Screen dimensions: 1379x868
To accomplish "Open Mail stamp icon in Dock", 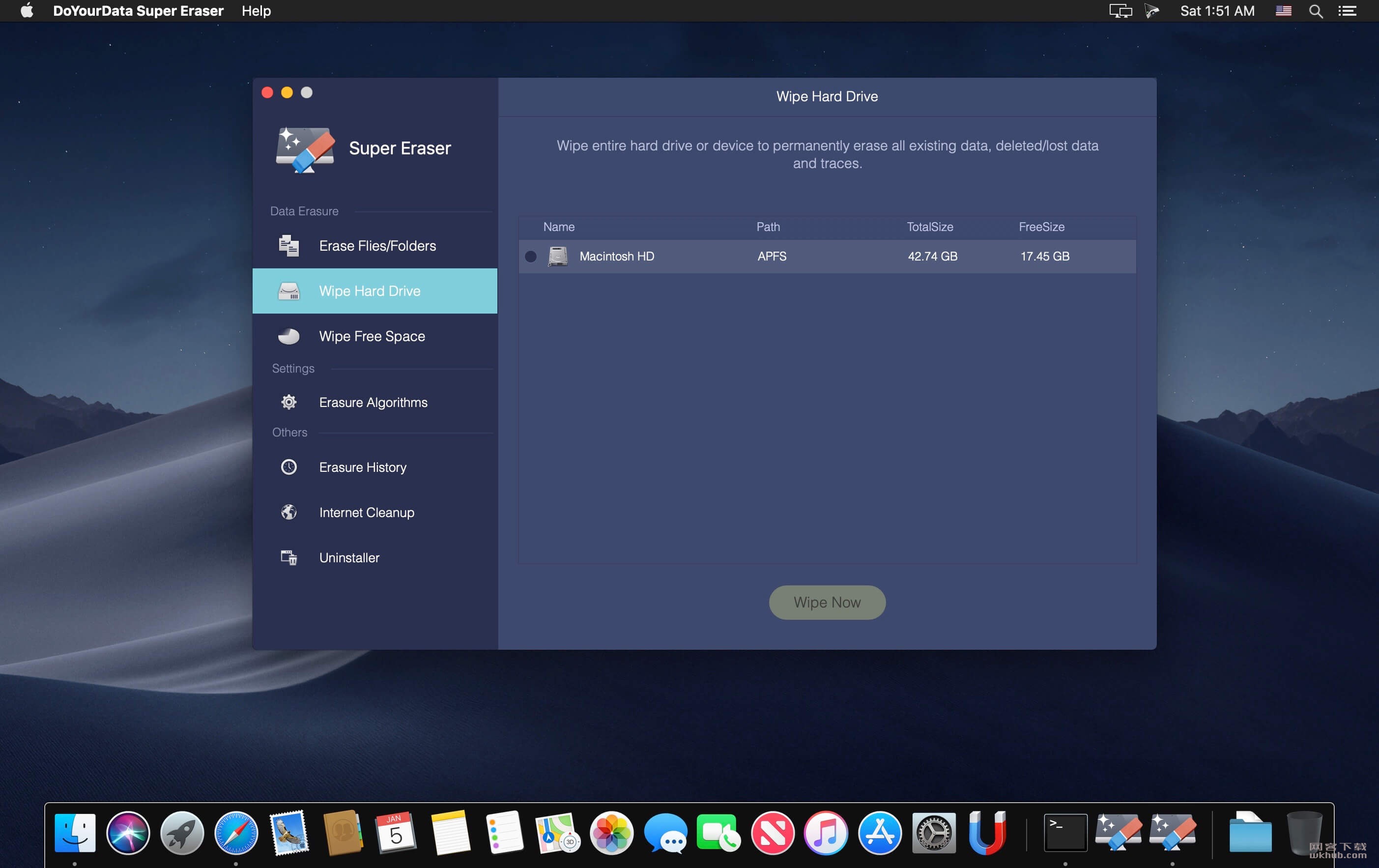I will tap(290, 832).
